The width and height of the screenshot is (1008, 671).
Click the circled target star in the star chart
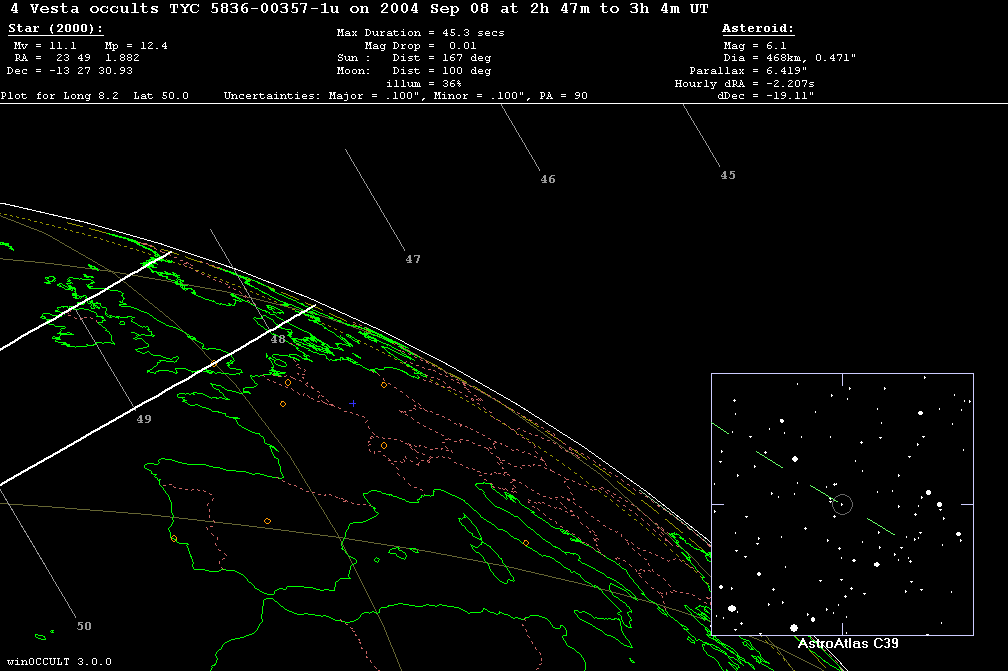[842, 504]
